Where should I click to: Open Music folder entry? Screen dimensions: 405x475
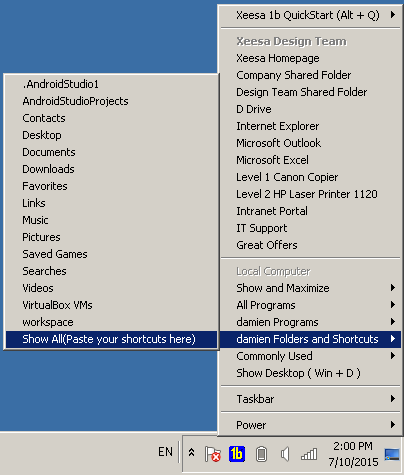pyautogui.click(x=111, y=220)
